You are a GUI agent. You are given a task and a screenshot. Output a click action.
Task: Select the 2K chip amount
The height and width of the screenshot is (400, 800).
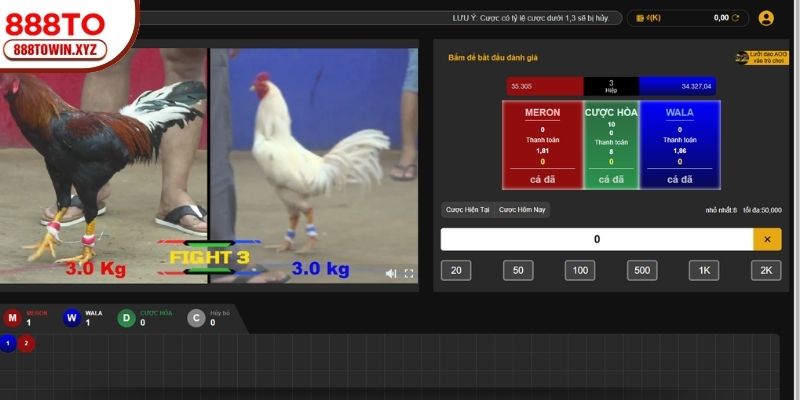pos(766,270)
